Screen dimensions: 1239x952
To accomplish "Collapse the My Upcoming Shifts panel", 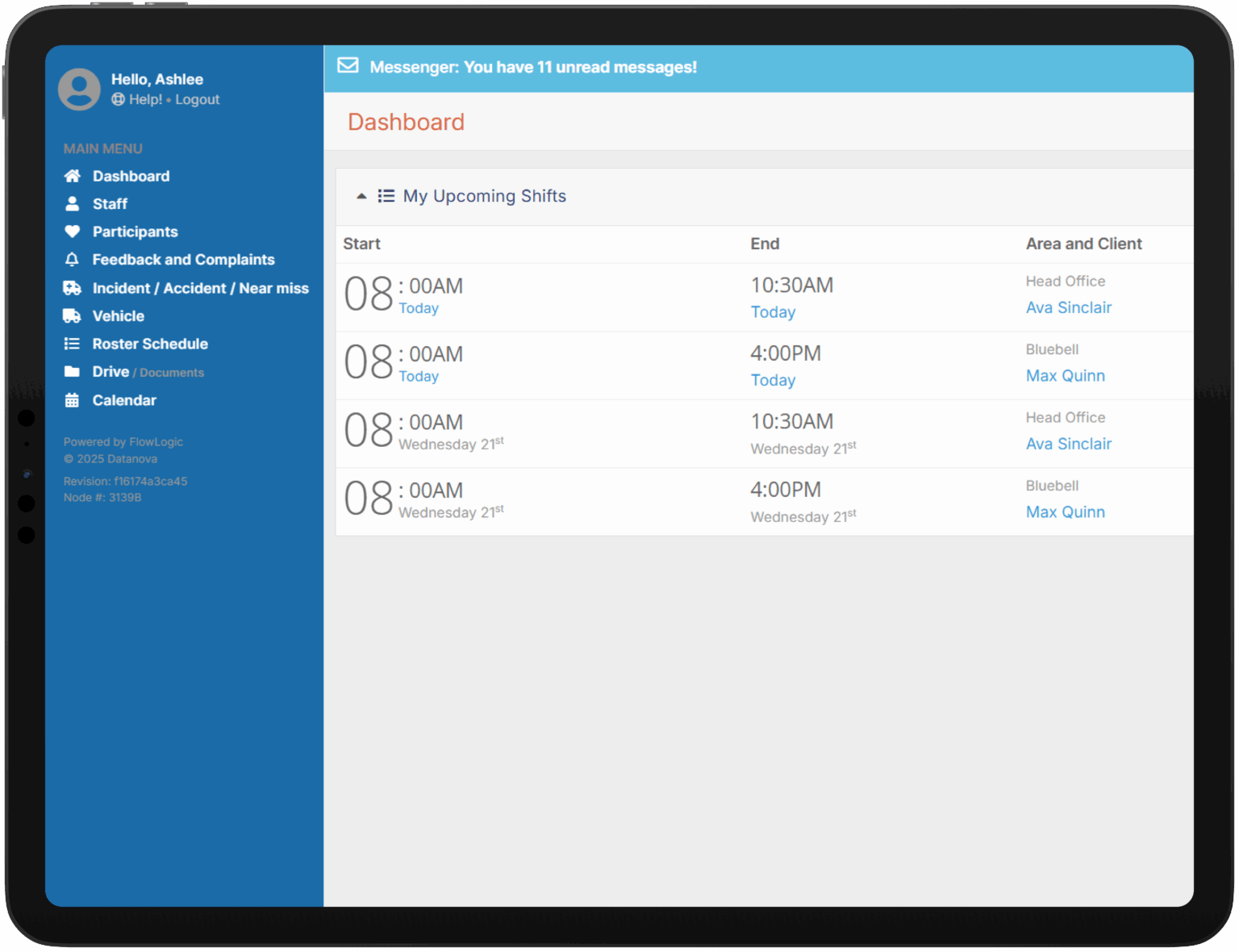I will point(361,196).
